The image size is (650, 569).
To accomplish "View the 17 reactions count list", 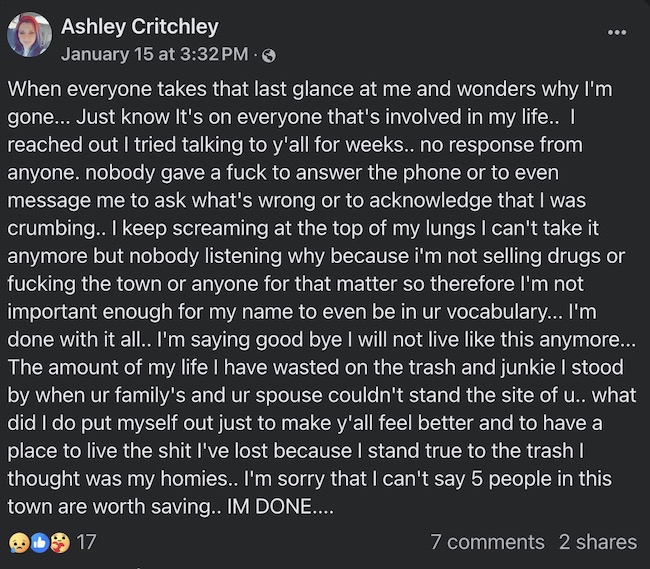I will point(86,542).
